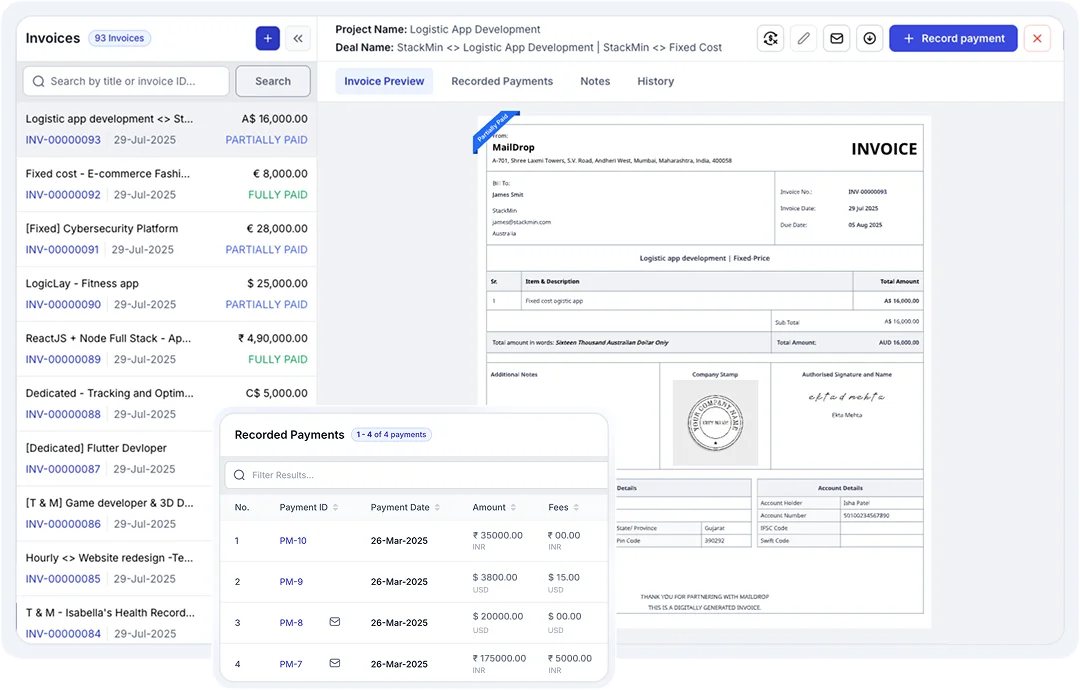Click the envelope email invoice icon in toolbar
Image resolution: width=1080 pixels, height=690 pixels.
tap(836, 39)
